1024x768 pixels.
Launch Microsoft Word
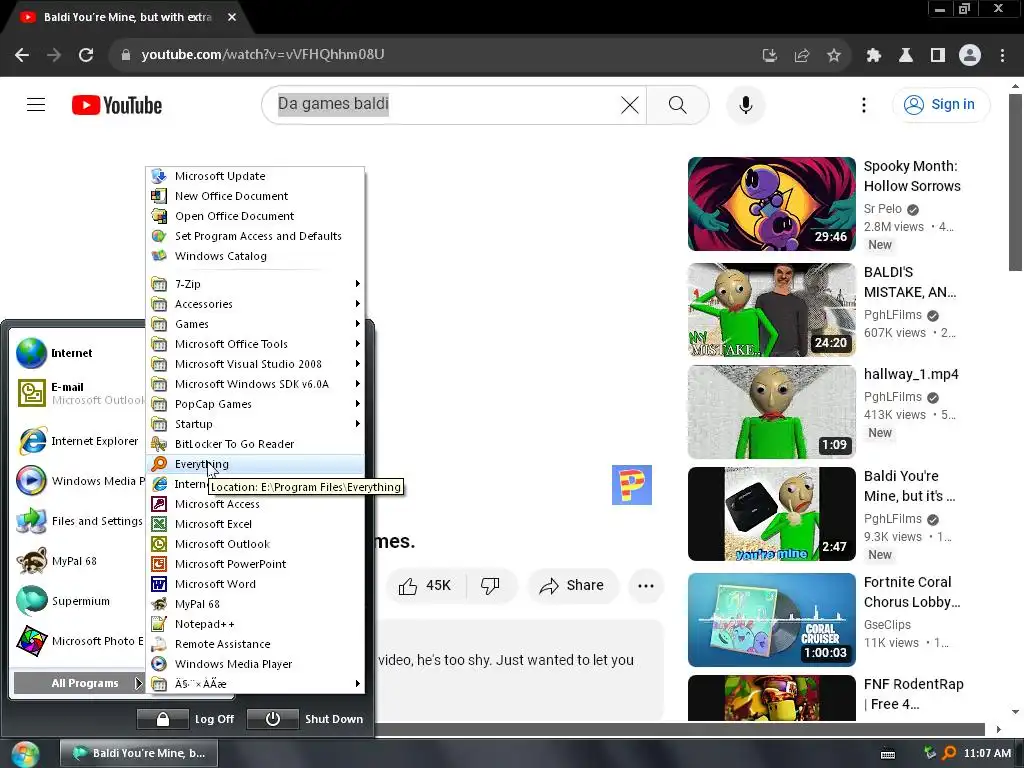(255, 584)
